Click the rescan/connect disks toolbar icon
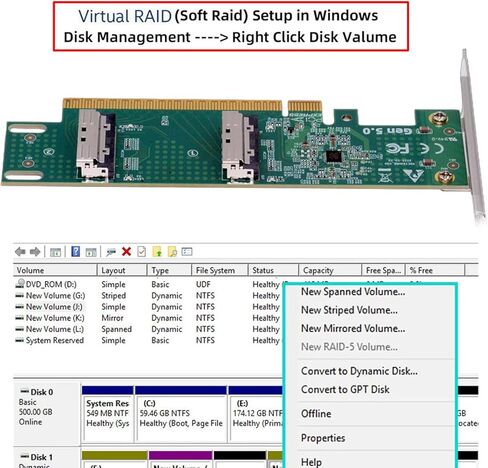The height and width of the screenshot is (468, 488). [111, 252]
